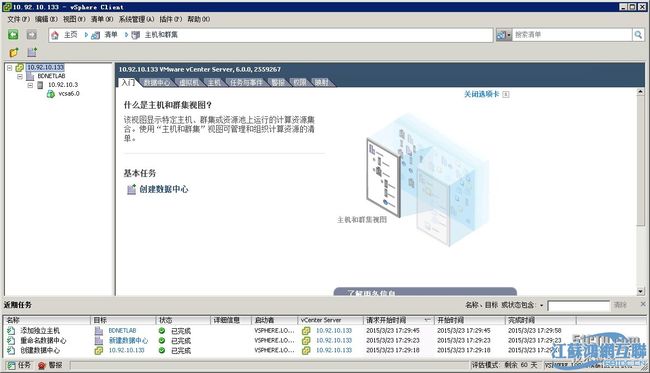Viewport: 650px width, 373px height.
Task: Click the task icon of 创建数据中心 task row
Action: point(11,351)
